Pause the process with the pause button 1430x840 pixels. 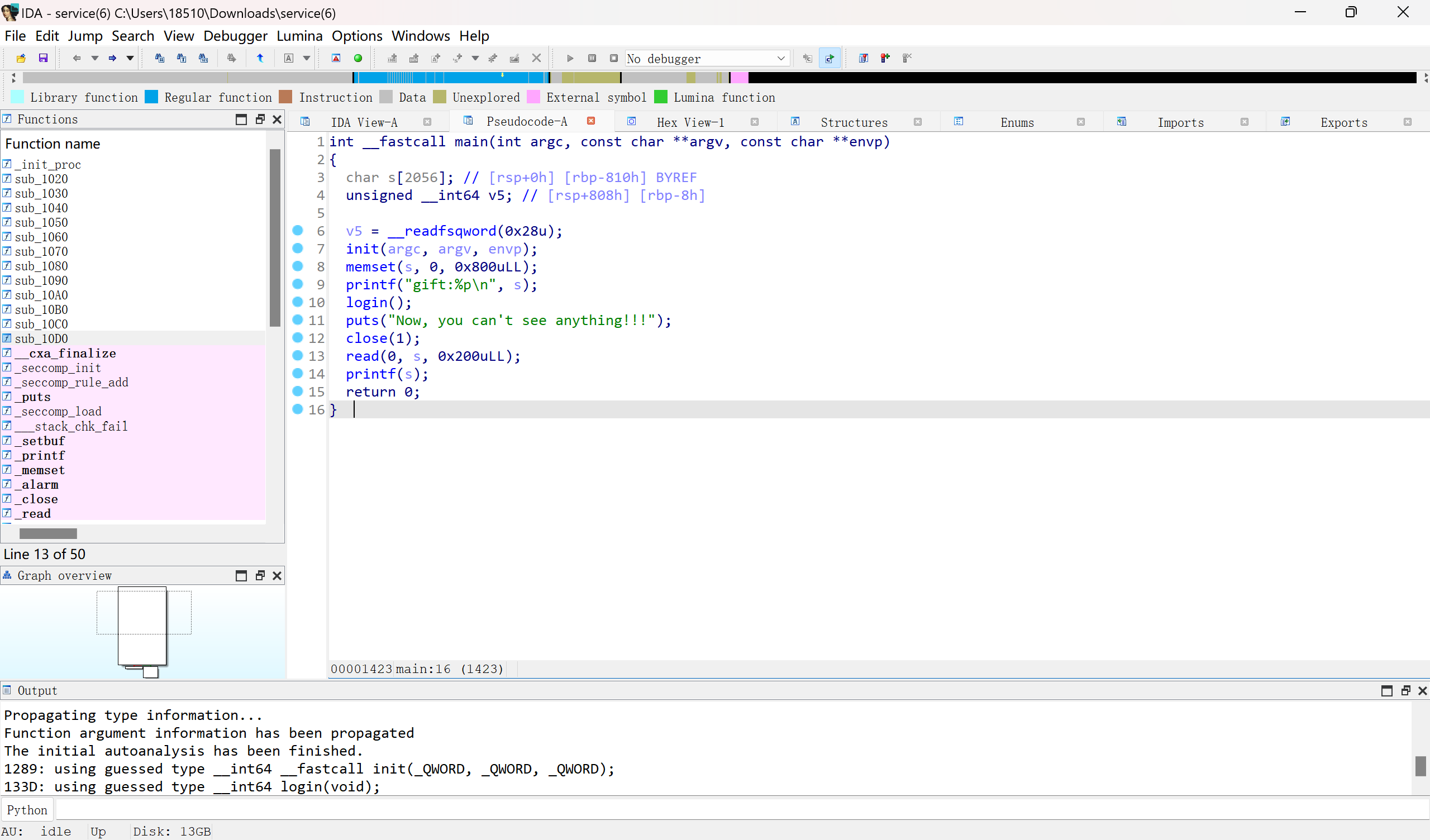coord(592,58)
